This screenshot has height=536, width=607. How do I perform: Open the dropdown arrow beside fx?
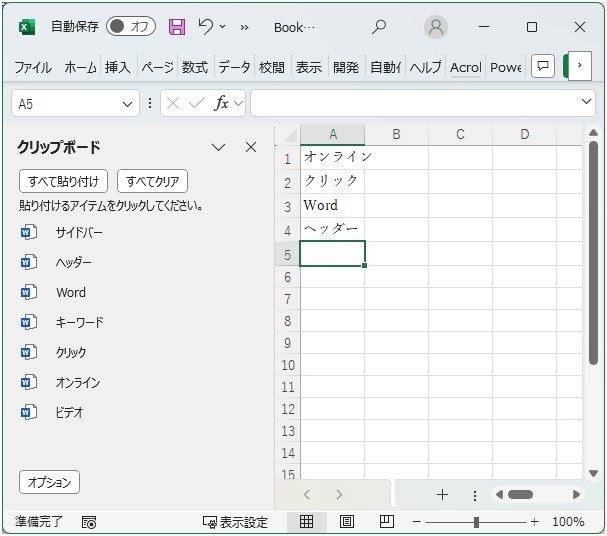point(238,103)
